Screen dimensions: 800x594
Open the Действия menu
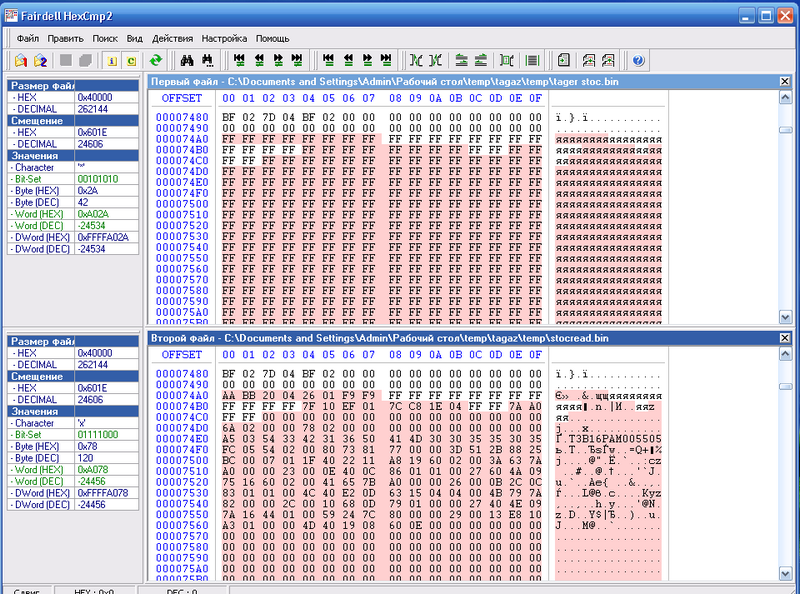click(x=172, y=37)
